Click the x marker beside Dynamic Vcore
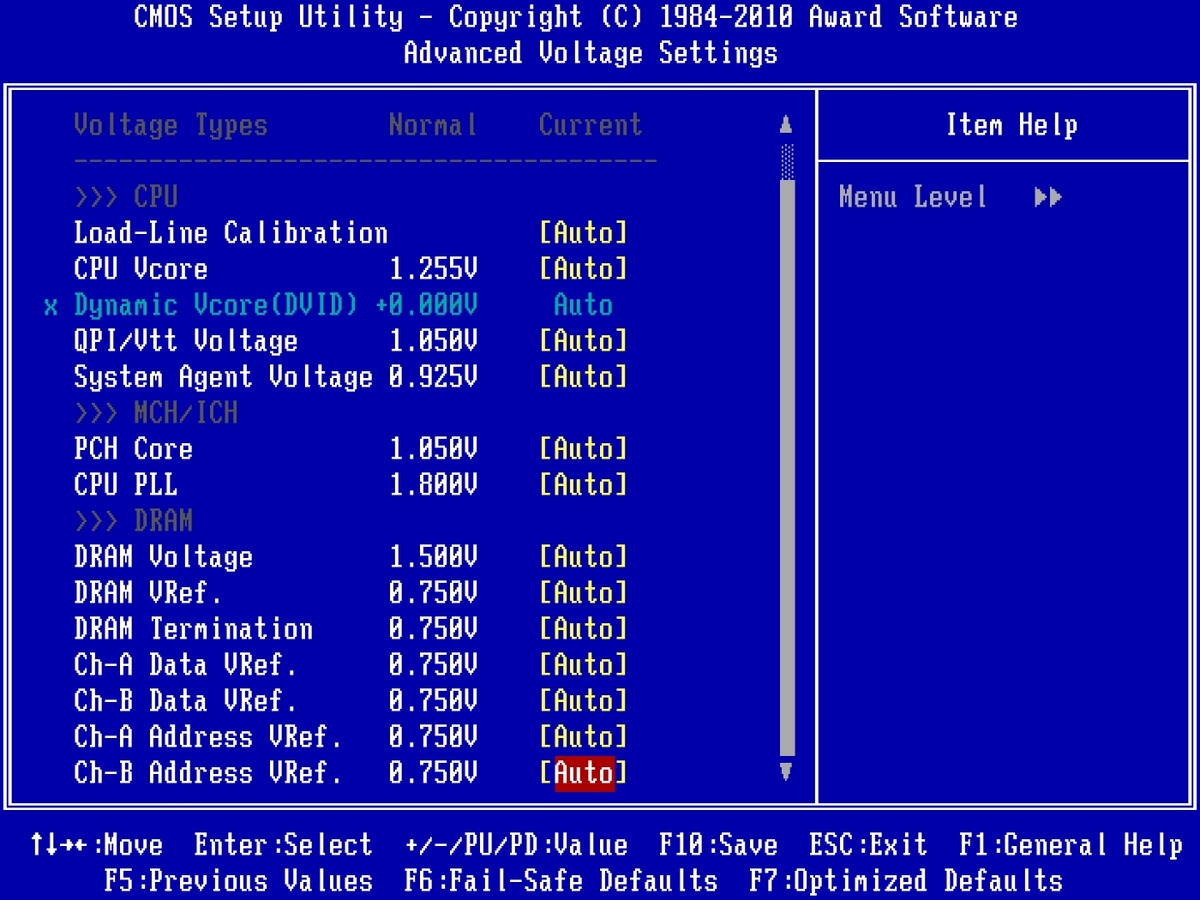1200x900 pixels. tap(51, 306)
